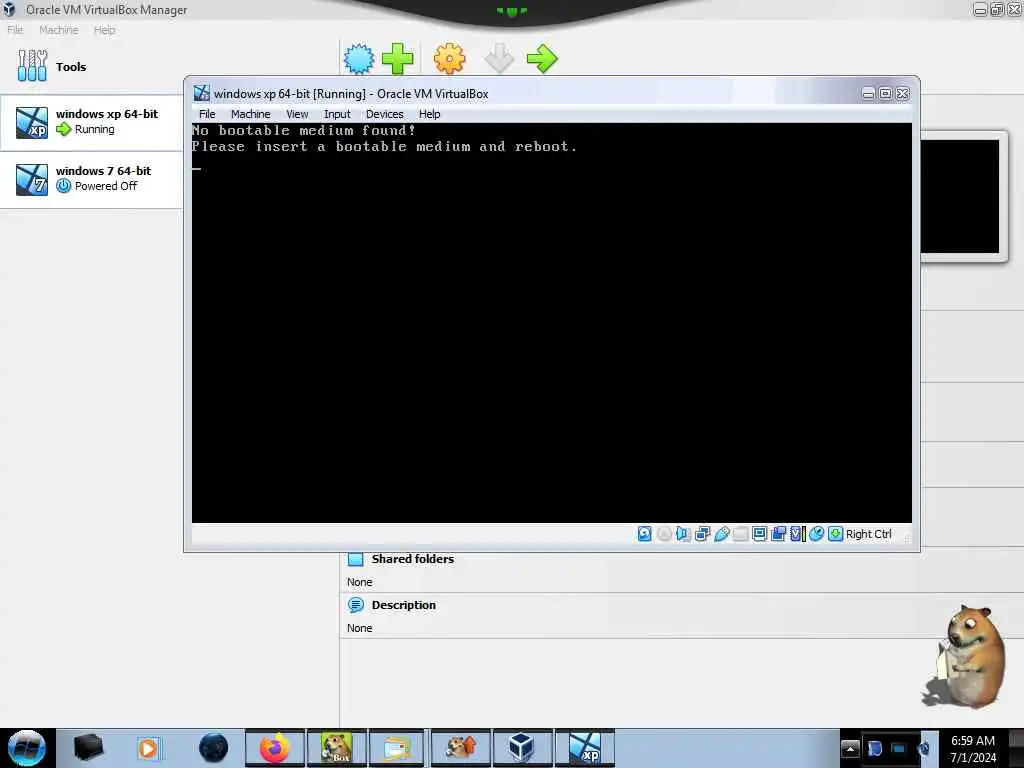Click the monitor icon in system tray
This screenshot has width=1024, height=768.
pos(899,748)
